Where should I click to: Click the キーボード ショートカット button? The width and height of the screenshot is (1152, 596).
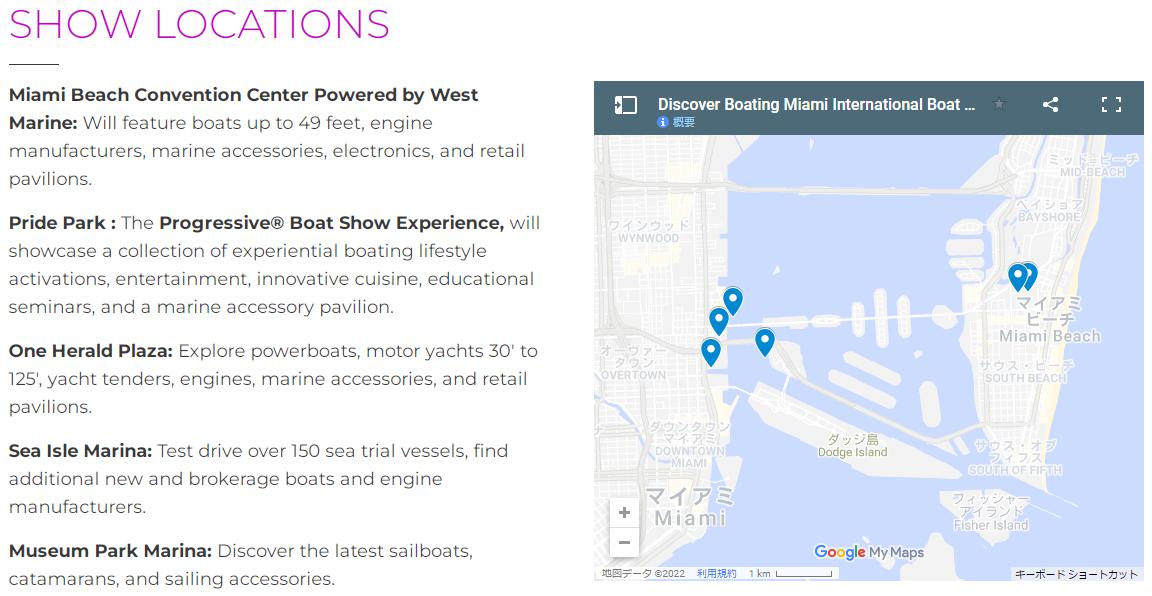point(1076,574)
